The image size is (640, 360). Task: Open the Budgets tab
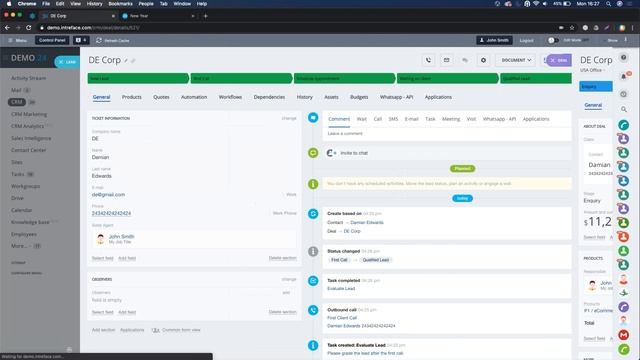pyautogui.click(x=359, y=97)
